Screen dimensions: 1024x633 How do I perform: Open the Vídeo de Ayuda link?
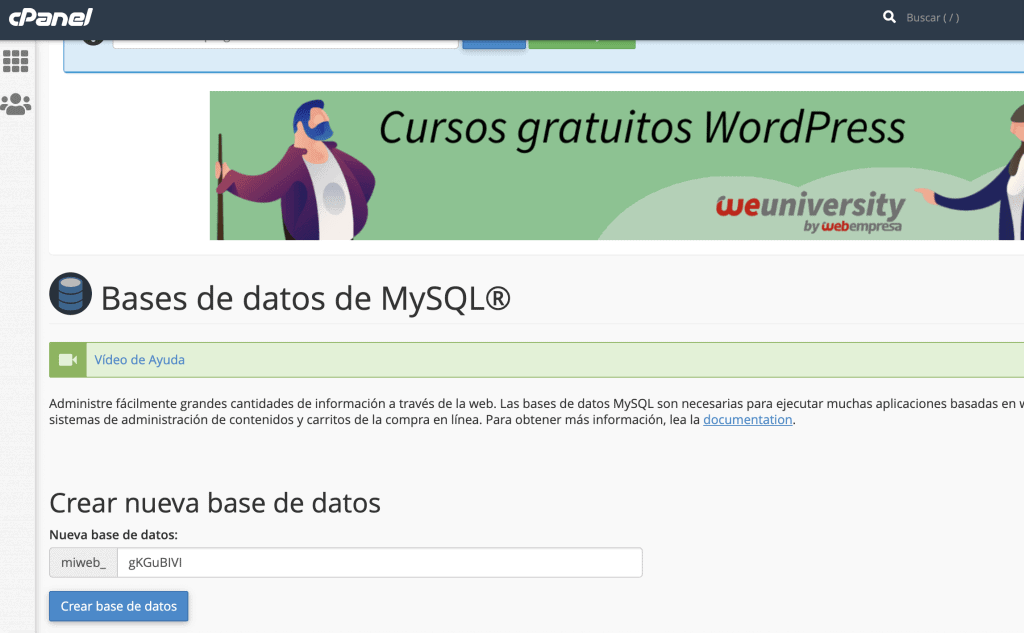tap(139, 360)
